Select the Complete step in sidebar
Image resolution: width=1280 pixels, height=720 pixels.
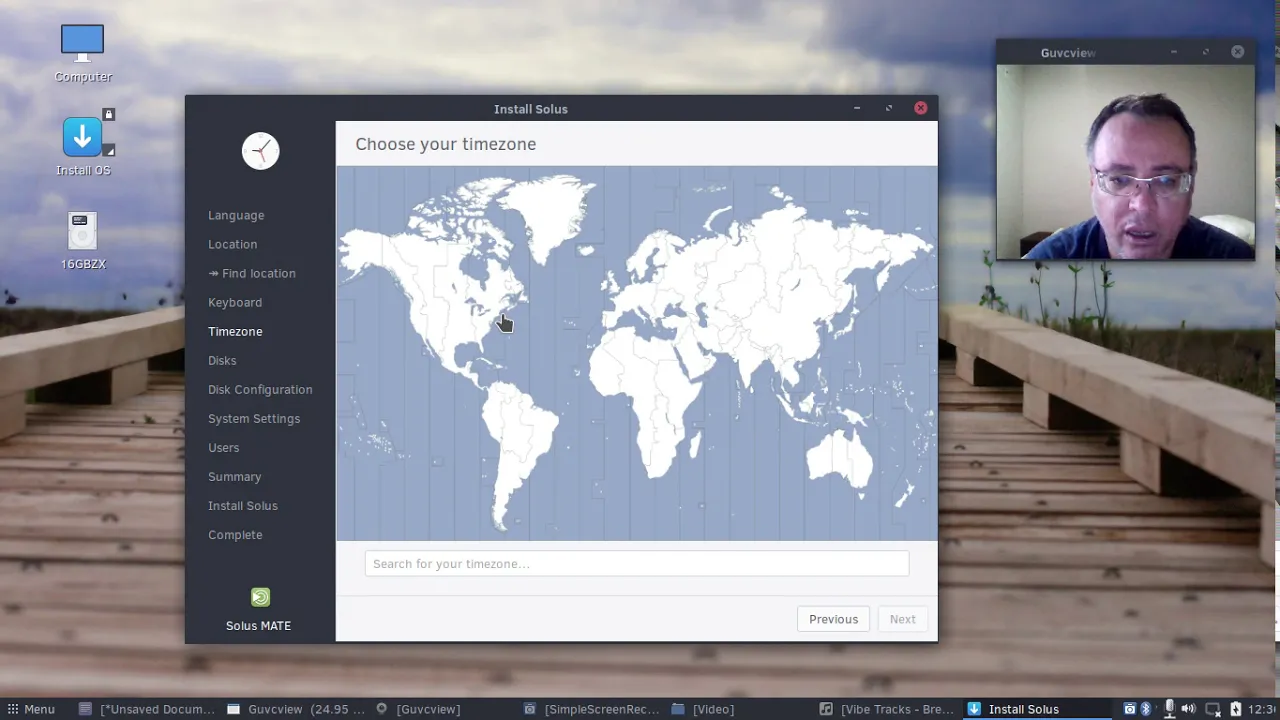[x=235, y=534]
